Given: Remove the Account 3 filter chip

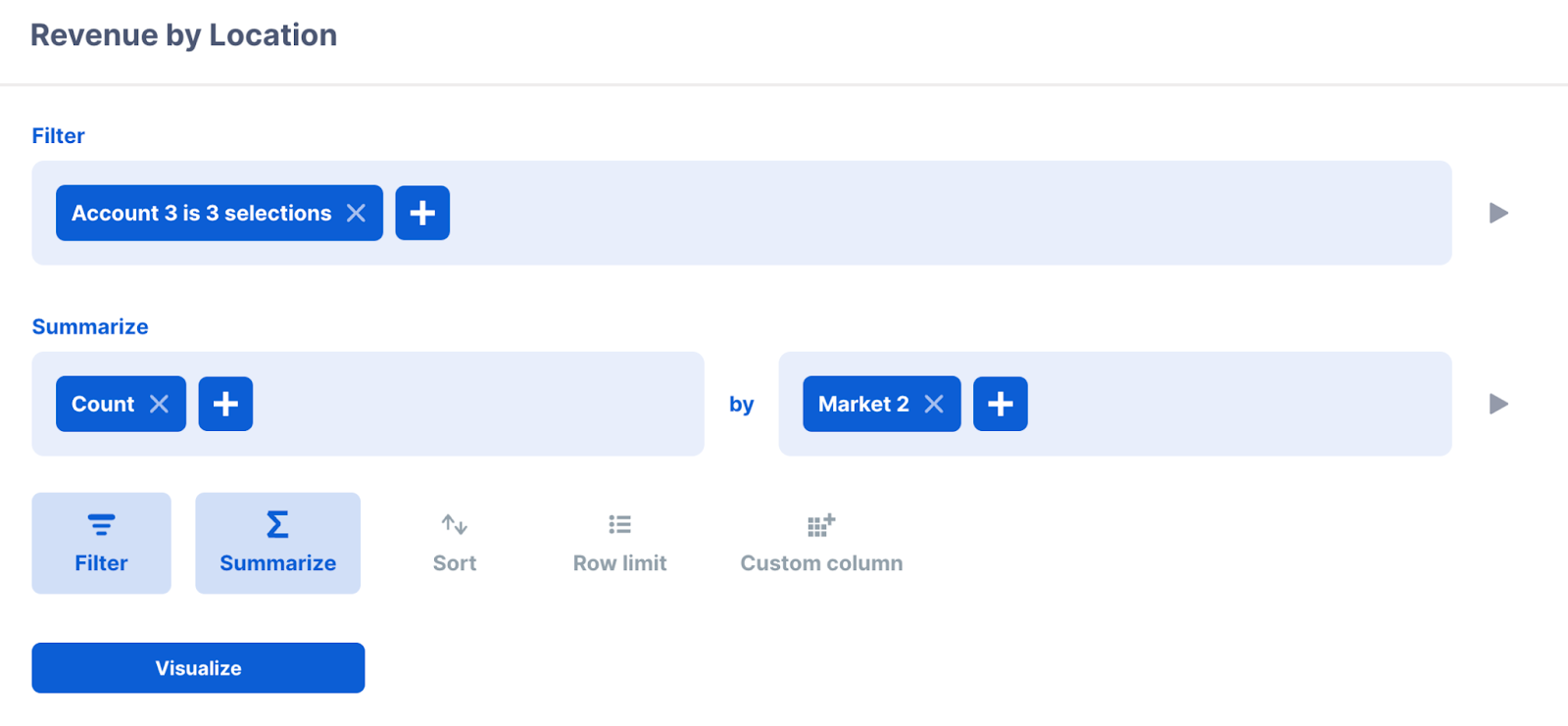Looking at the screenshot, I should pyautogui.click(x=356, y=213).
